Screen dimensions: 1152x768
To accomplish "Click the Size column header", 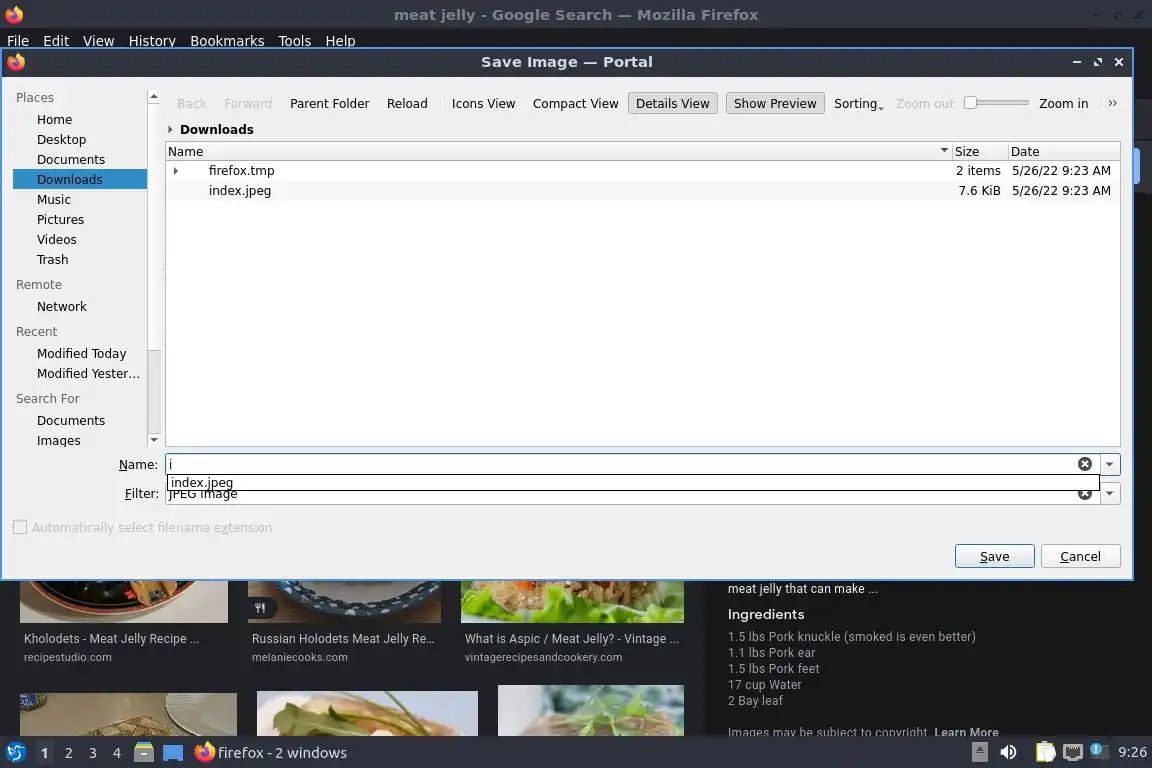I will coord(979,151).
